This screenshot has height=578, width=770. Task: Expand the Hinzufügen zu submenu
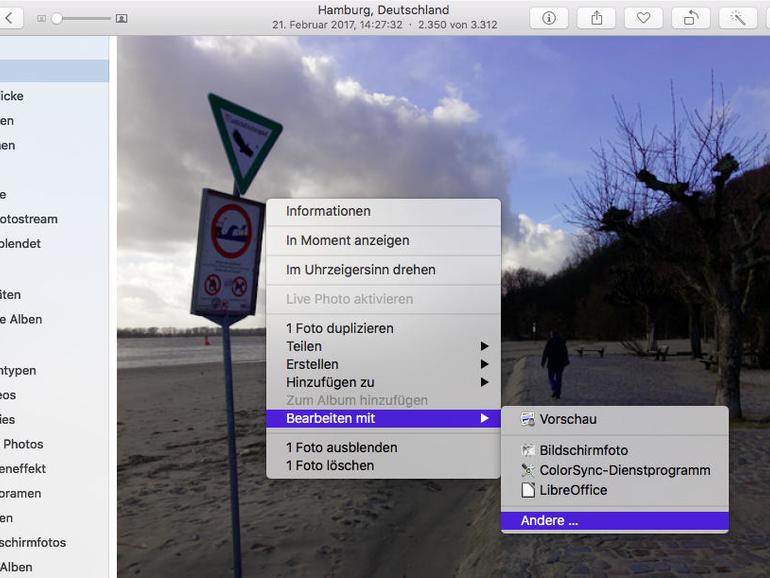pyautogui.click(x=384, y=382)
